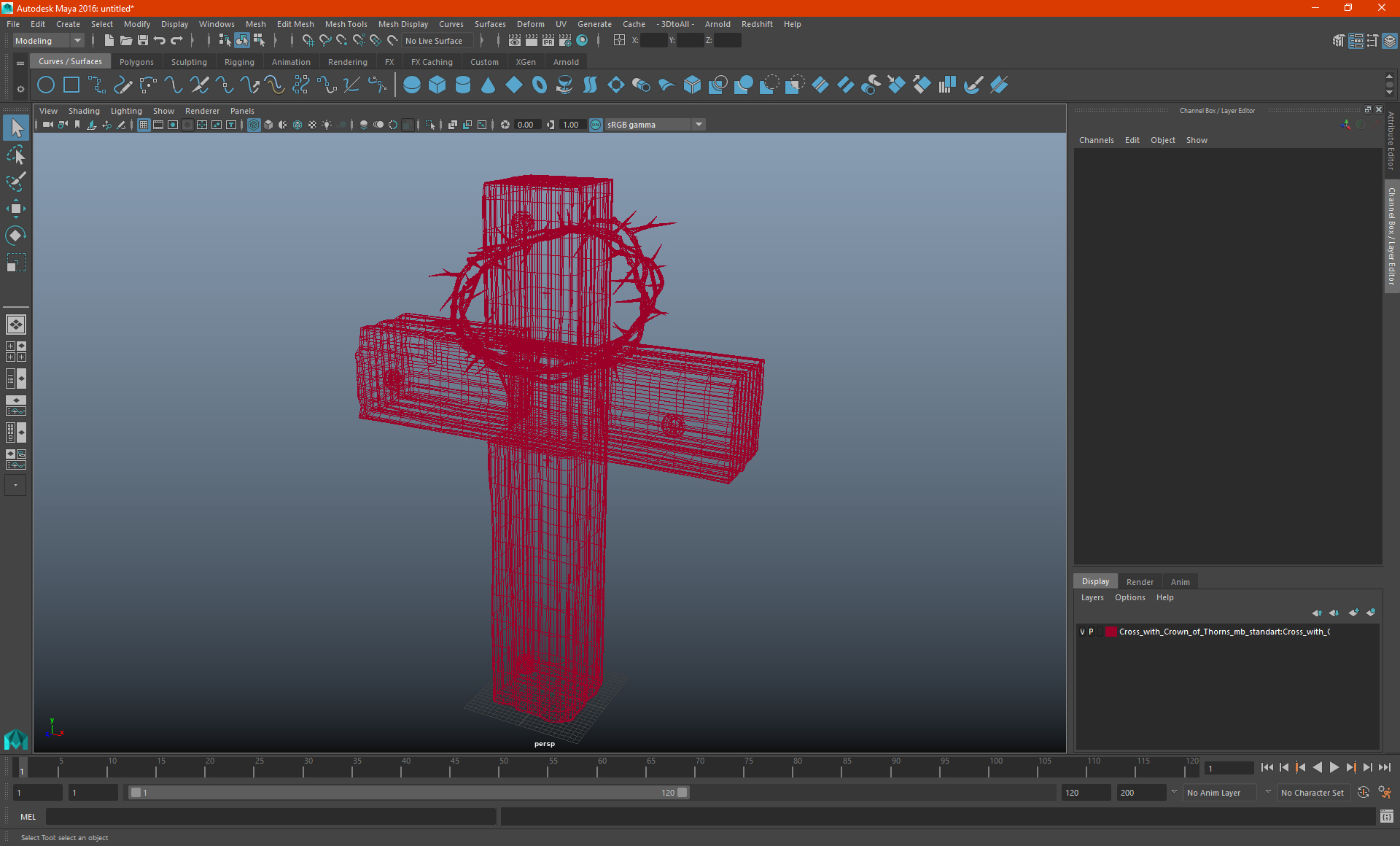The image size is (1400, 846).
Task: Create a NURBS Cone from the shelf
Action: [489, 85]
